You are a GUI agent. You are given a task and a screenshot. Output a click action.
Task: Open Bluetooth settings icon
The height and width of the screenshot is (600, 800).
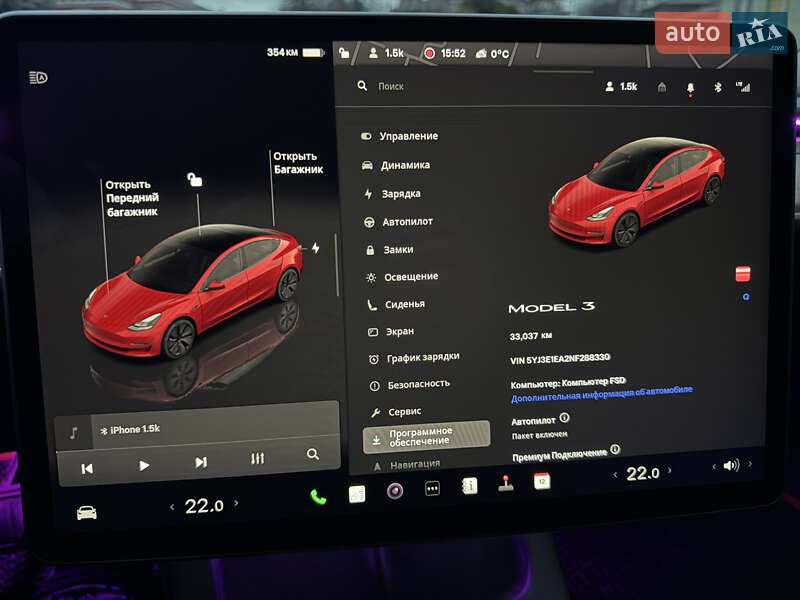pos(717,87)
